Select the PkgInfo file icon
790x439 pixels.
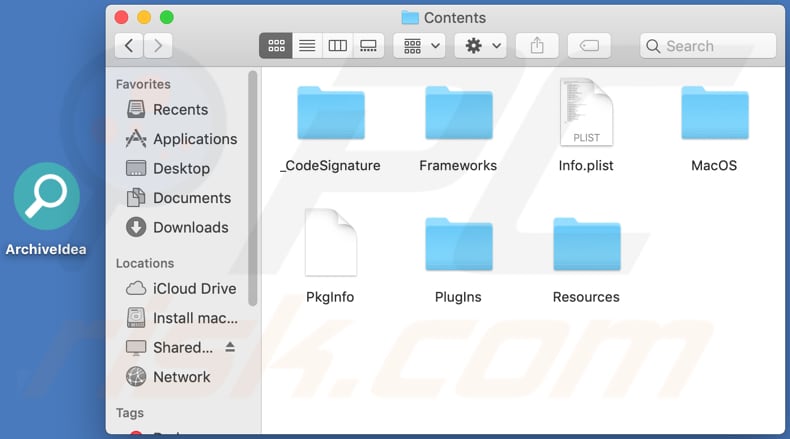pyautogui.click(x=331, y=242)
